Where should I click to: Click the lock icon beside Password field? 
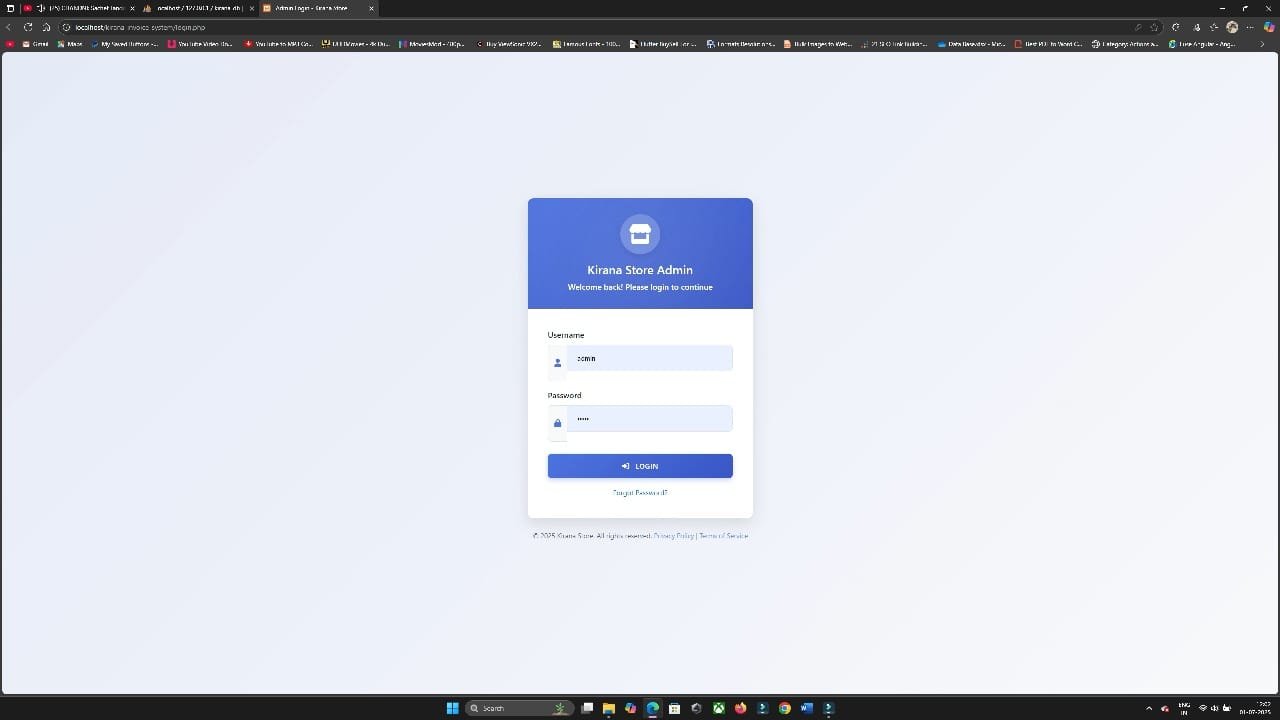557,423
